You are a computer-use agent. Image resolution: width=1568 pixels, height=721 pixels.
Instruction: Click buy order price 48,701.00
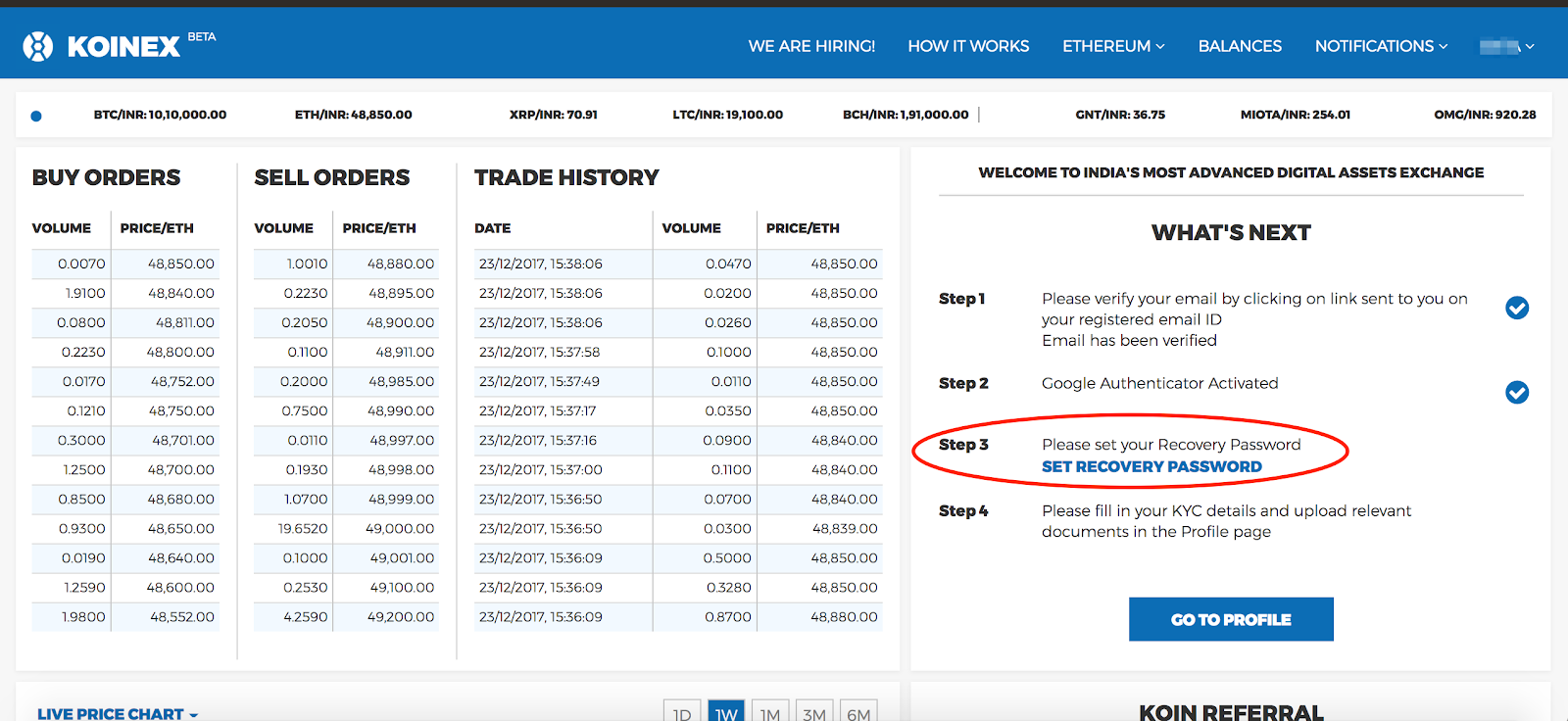pos(183,440)
